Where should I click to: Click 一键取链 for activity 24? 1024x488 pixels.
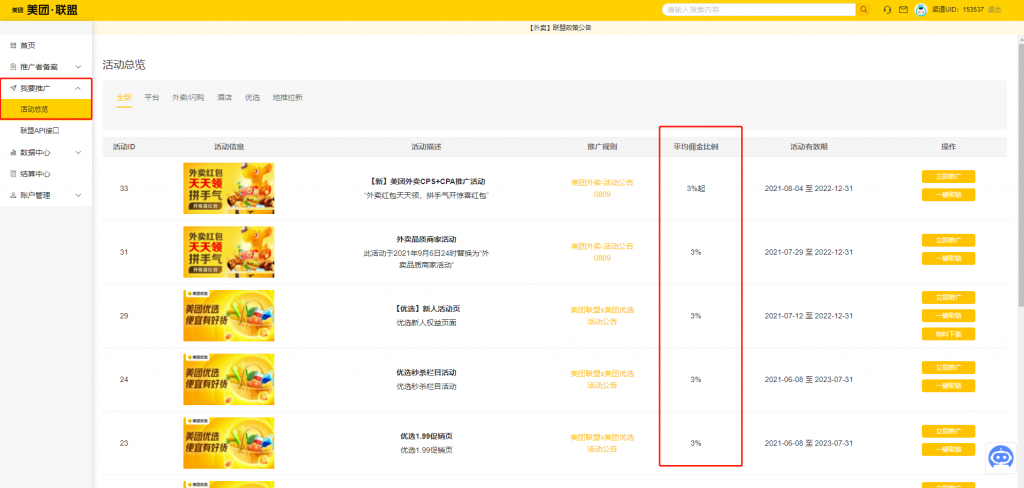coord(948,386)
